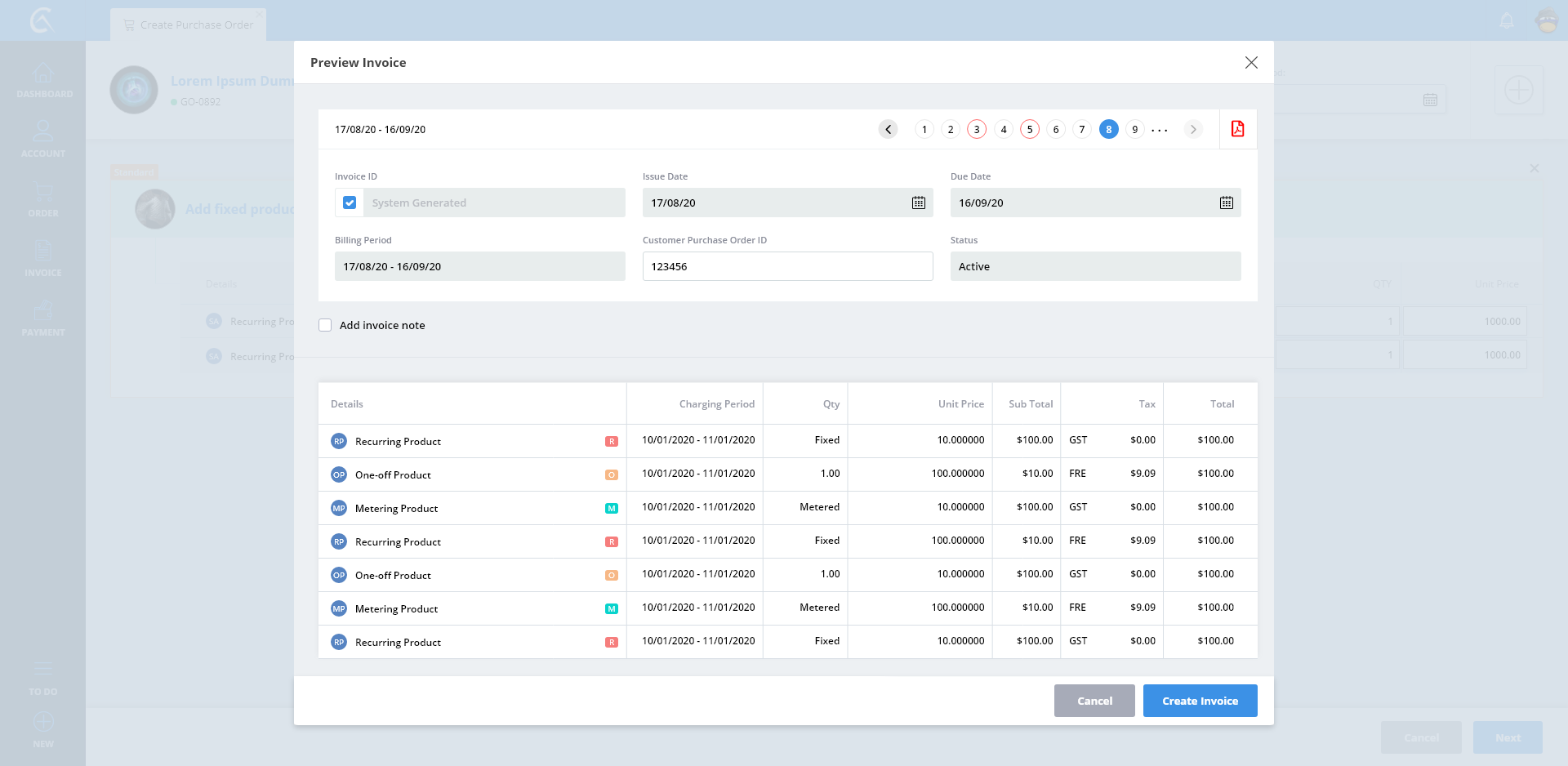Screen dimensions: 1568x766
Task: Click the teal M tag on Metering Product
Action: point(611,508)
